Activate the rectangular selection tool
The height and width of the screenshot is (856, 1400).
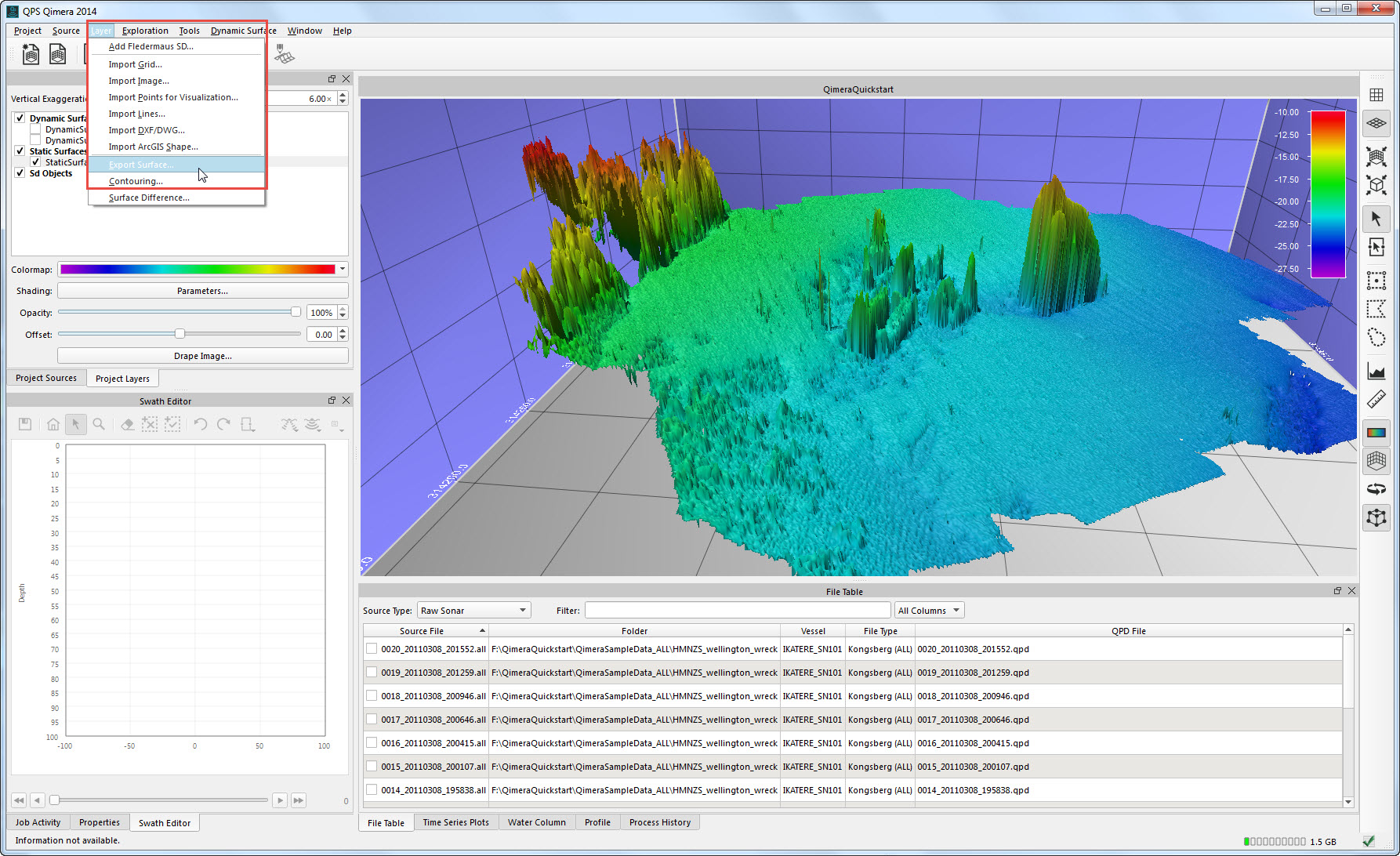[1376, 280]
